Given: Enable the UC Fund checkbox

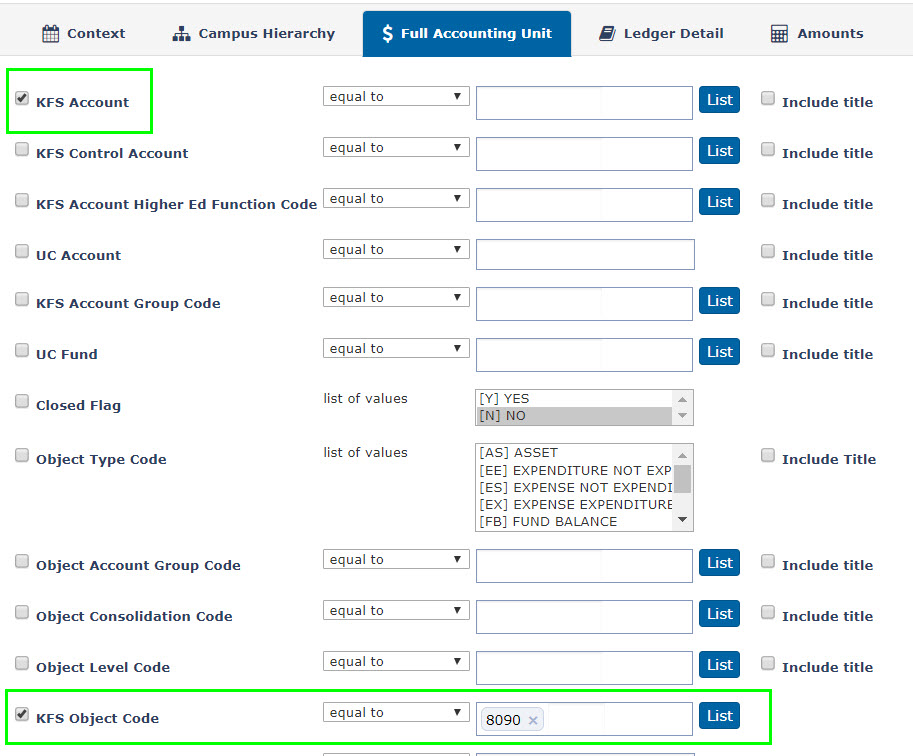Looking at the screenshot, I should (x=22, y=351).
